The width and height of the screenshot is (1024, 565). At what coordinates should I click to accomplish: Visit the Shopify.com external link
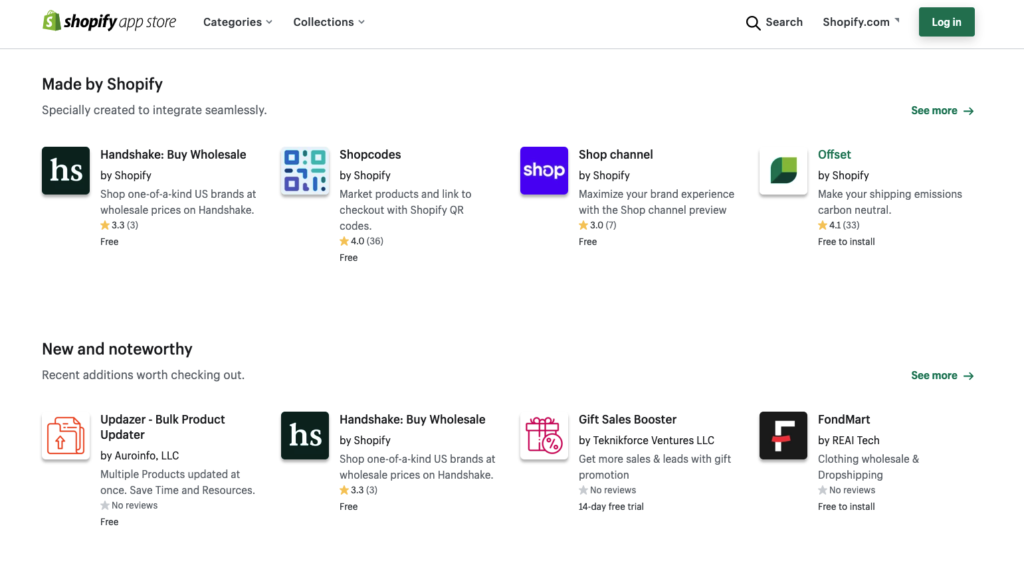(x=860, y=22)
